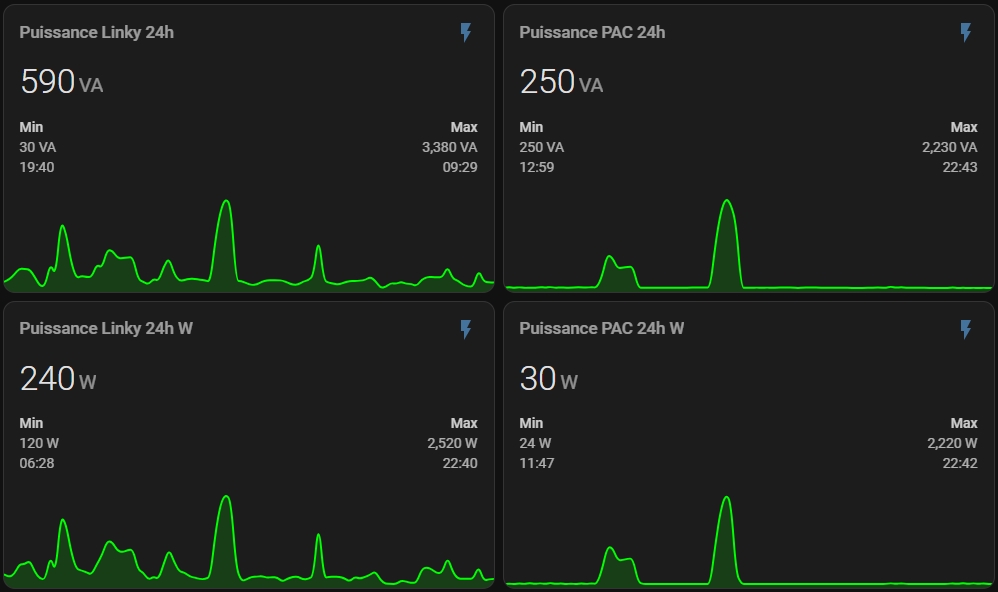The height and width of the screenshot is (592, 998).
Task: Click the lightning icon on Puissance Linky 24h card
Action: pyautogui.click(x=466, y=33)
